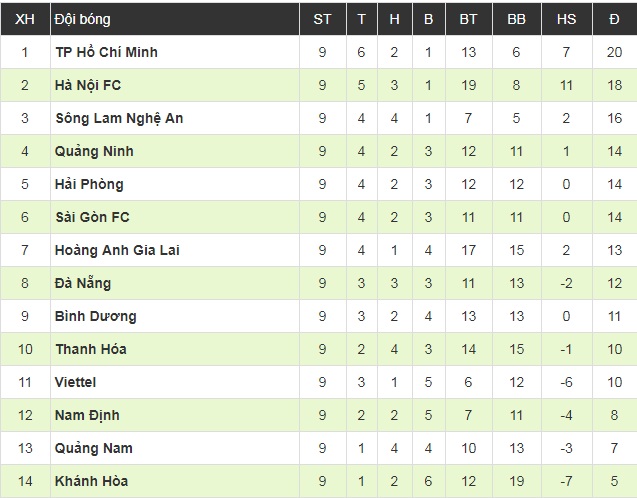Click the BT goals scored header

pyautogui.click(x=468, y=19)
